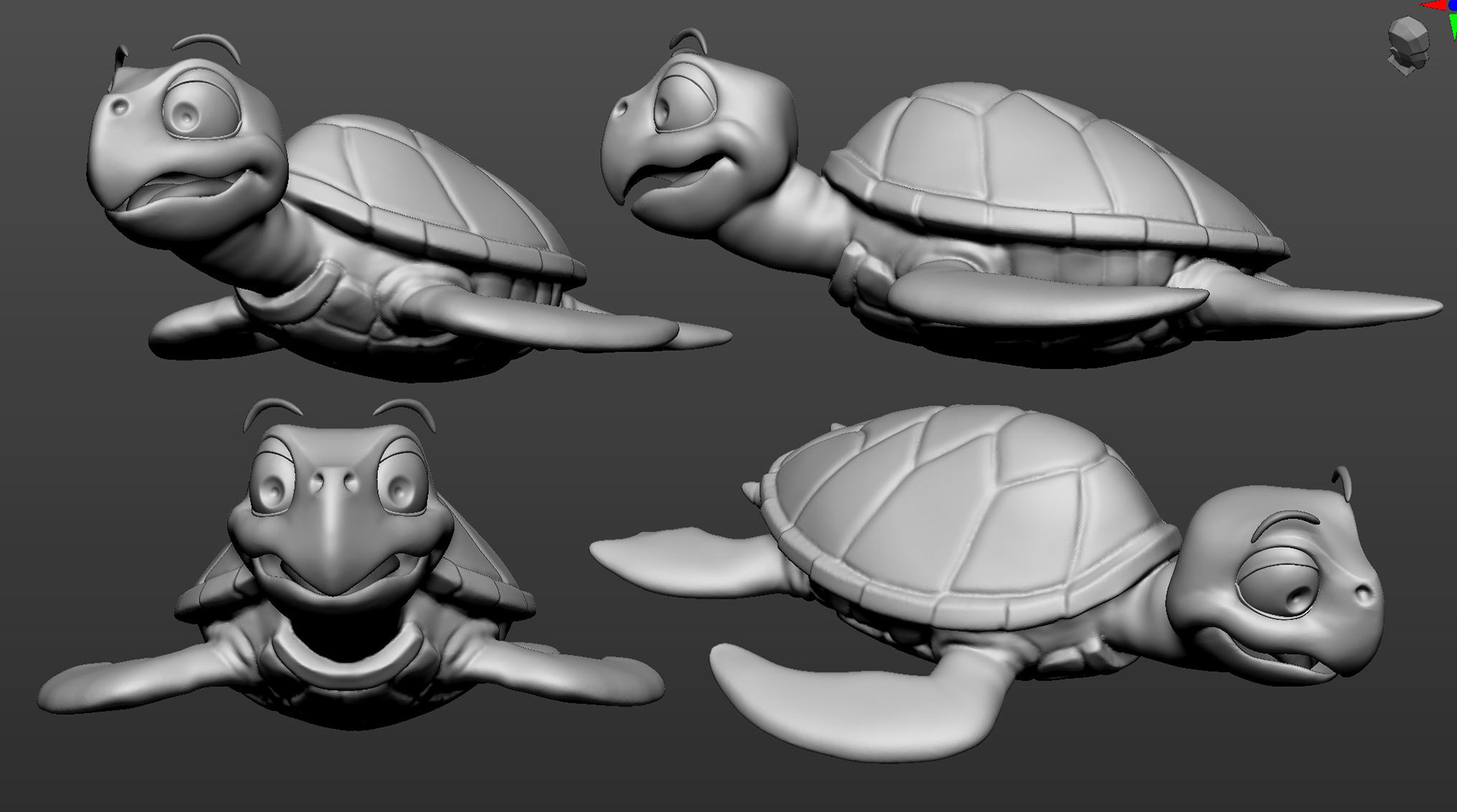
Task: Select the three-quarter turtle with open mouth
Action: [408, 206]
